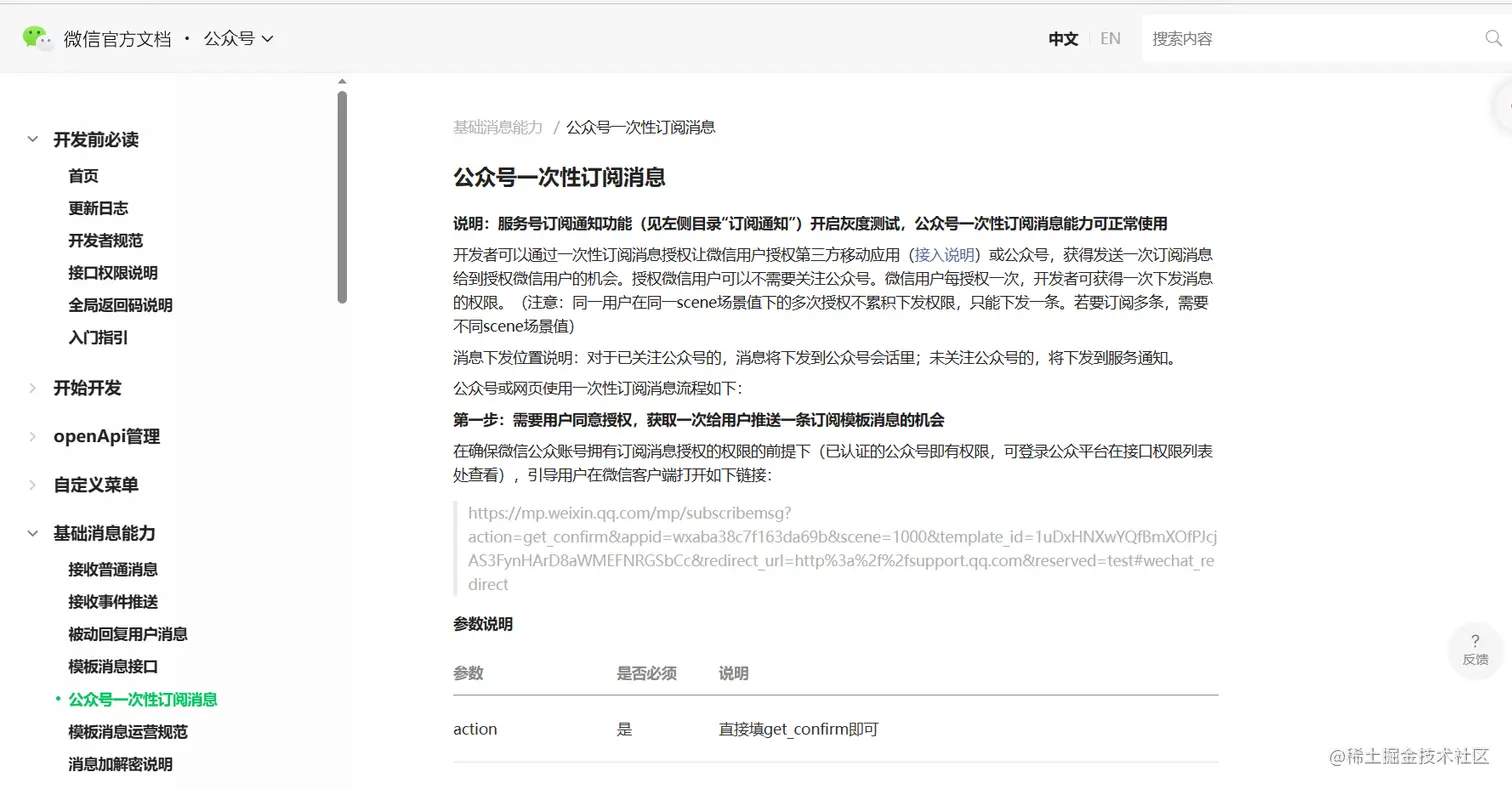Click the page heading 公众号一次性订阅消息
Viewport: 1512px width, 789px height.
559,178
